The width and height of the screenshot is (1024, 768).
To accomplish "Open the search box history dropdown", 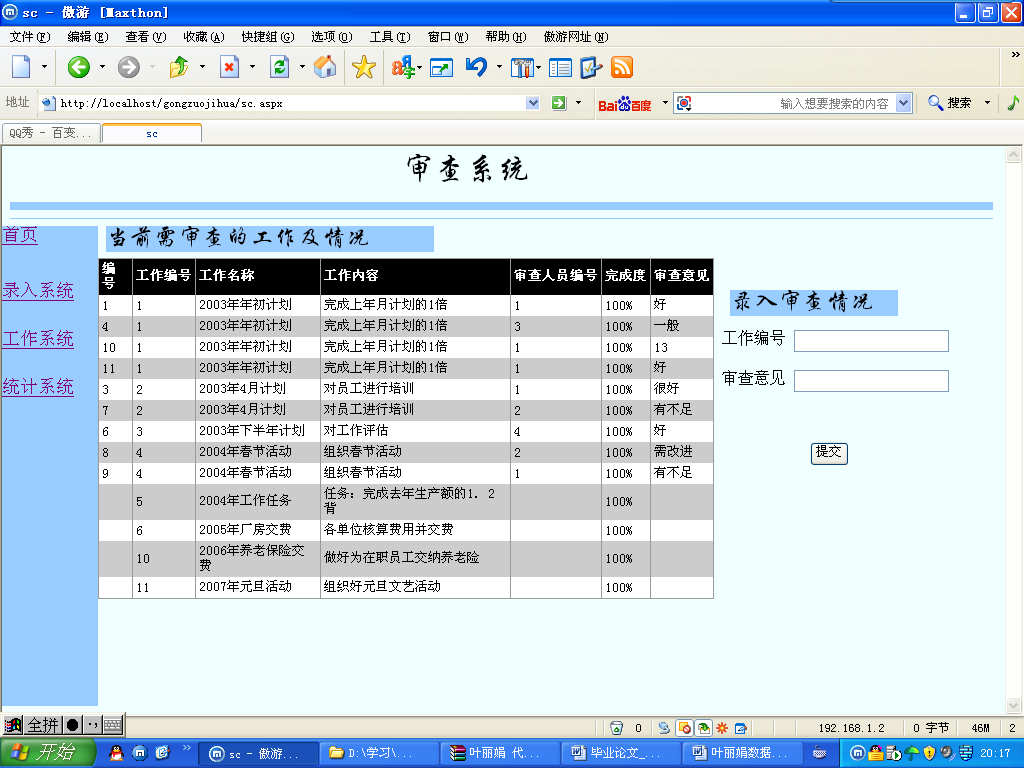I will (x=903, y=103).
